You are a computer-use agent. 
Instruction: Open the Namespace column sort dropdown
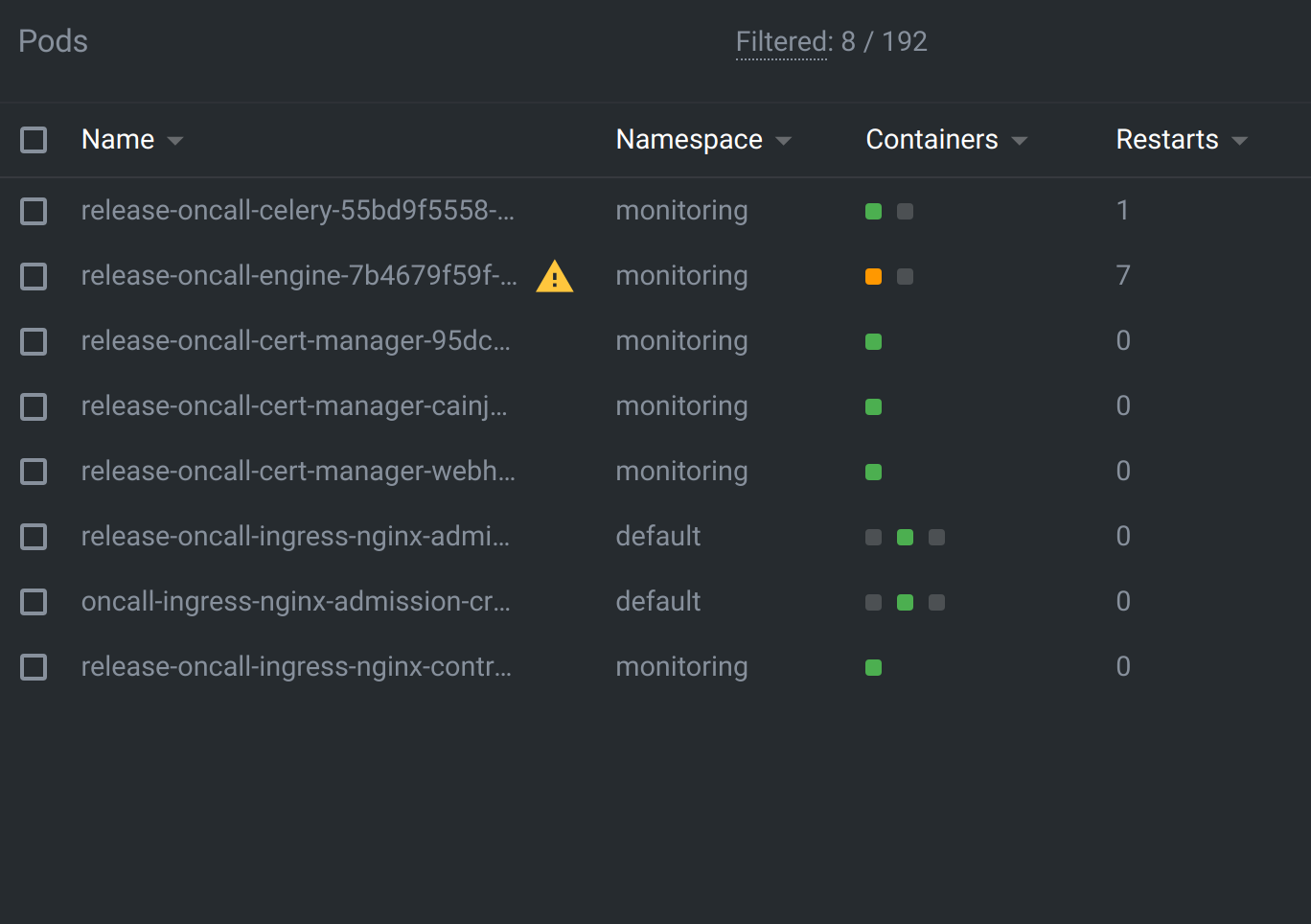[784, 140]
